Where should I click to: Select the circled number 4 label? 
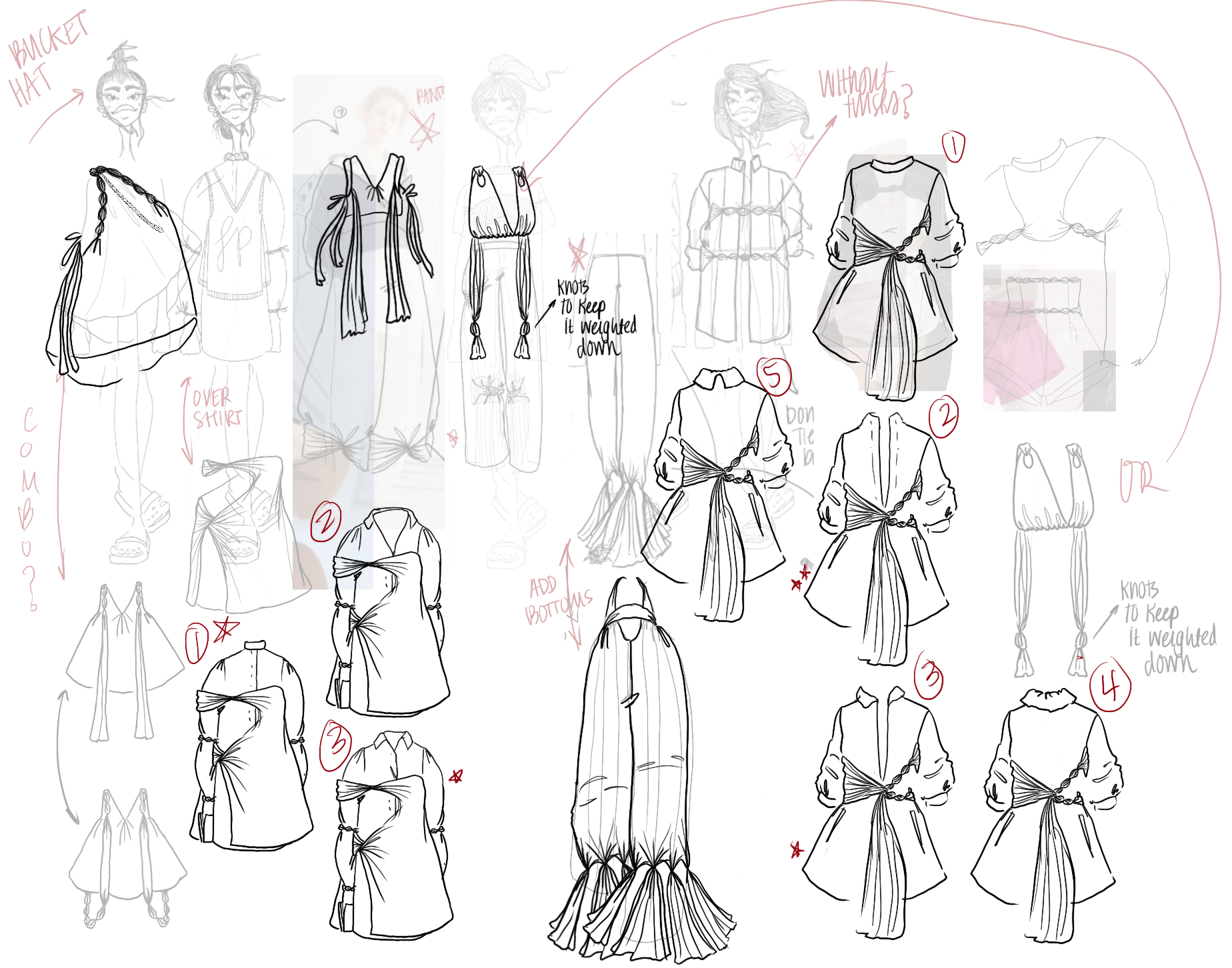tap(1110, 685)
